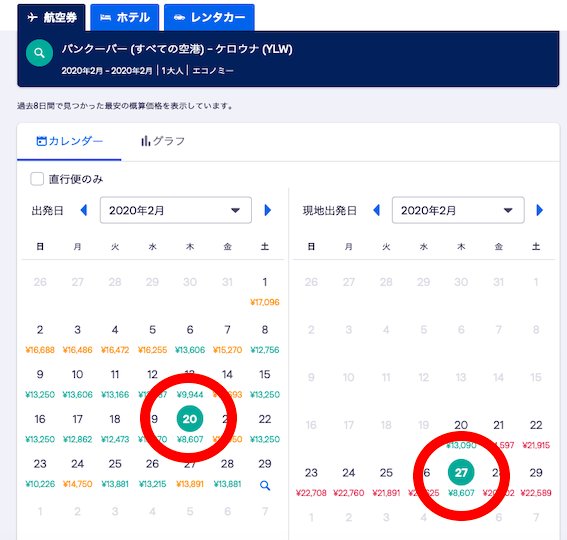Image resolution: width=567 pixels, height=540 pixels.
Task: Select the カレンダー calendar view tab
Action: point(69,141)
